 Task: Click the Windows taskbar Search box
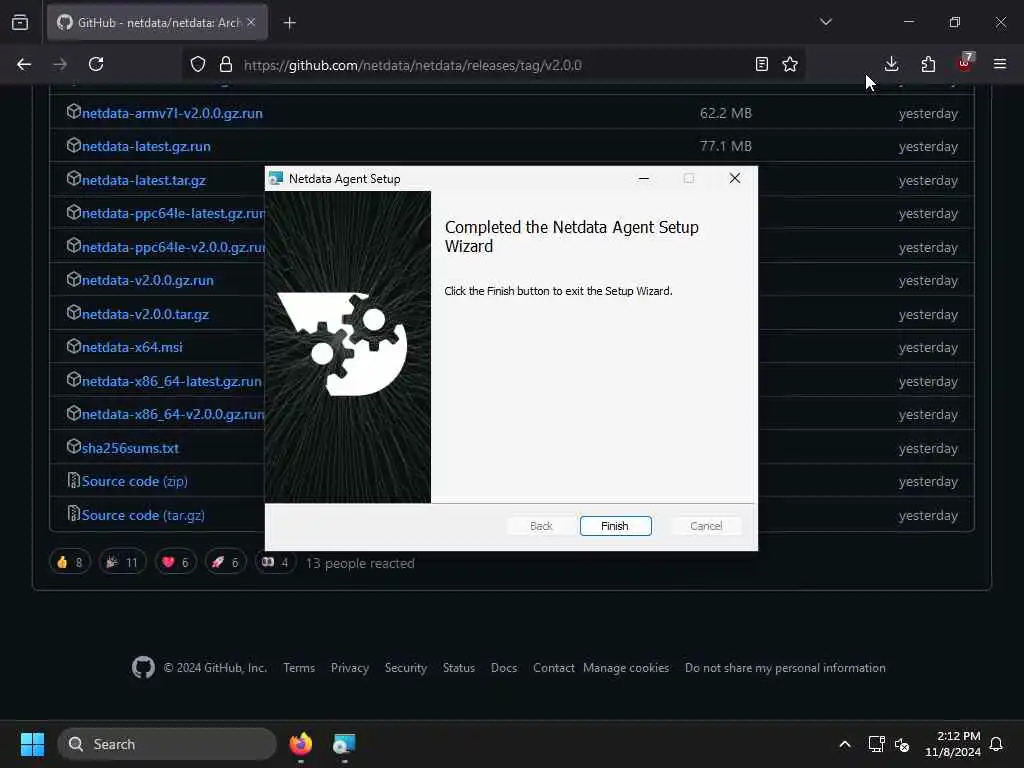click(167, 744)
